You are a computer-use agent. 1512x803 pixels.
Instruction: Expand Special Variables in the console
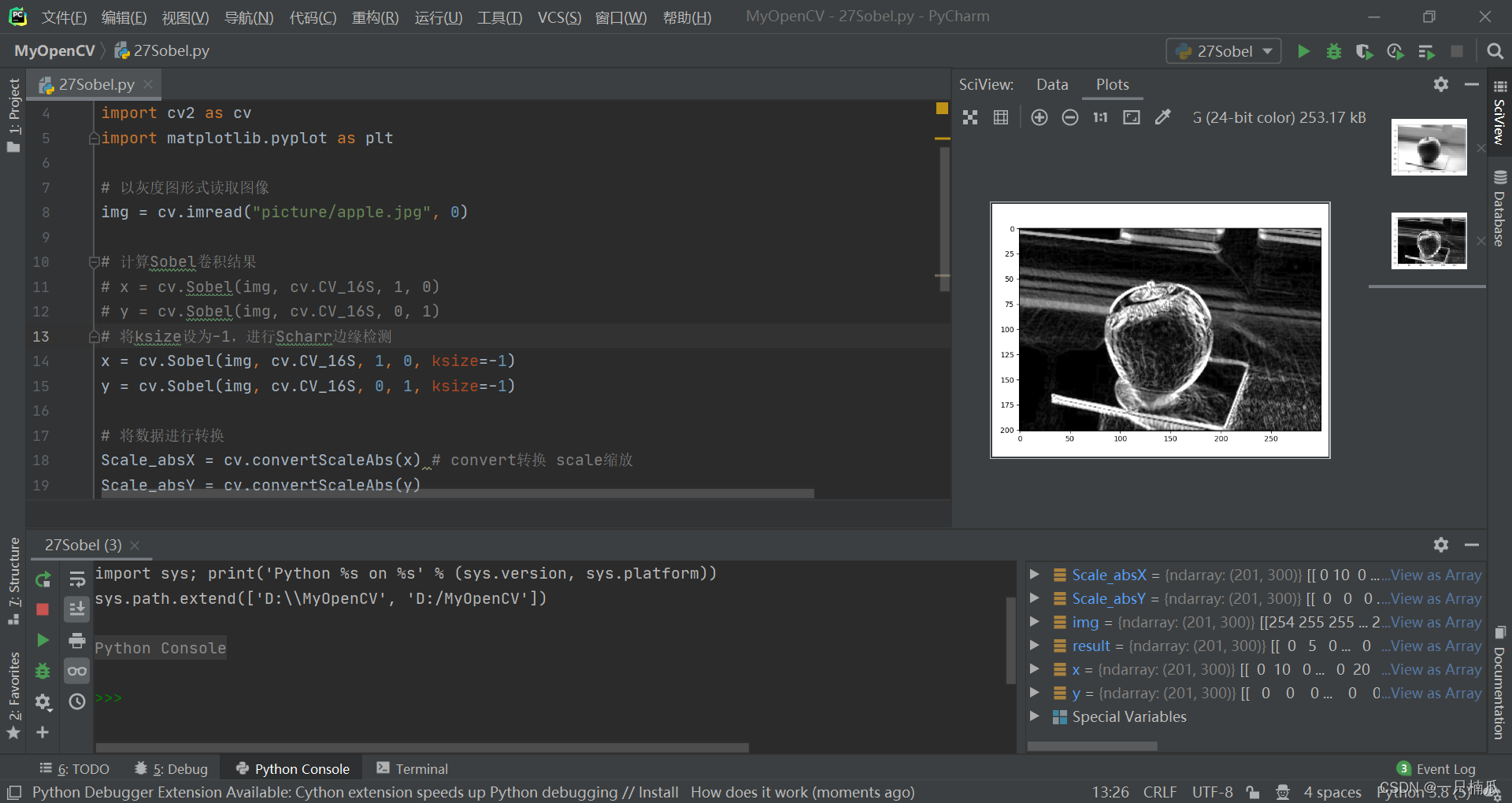click(1034, 716)
